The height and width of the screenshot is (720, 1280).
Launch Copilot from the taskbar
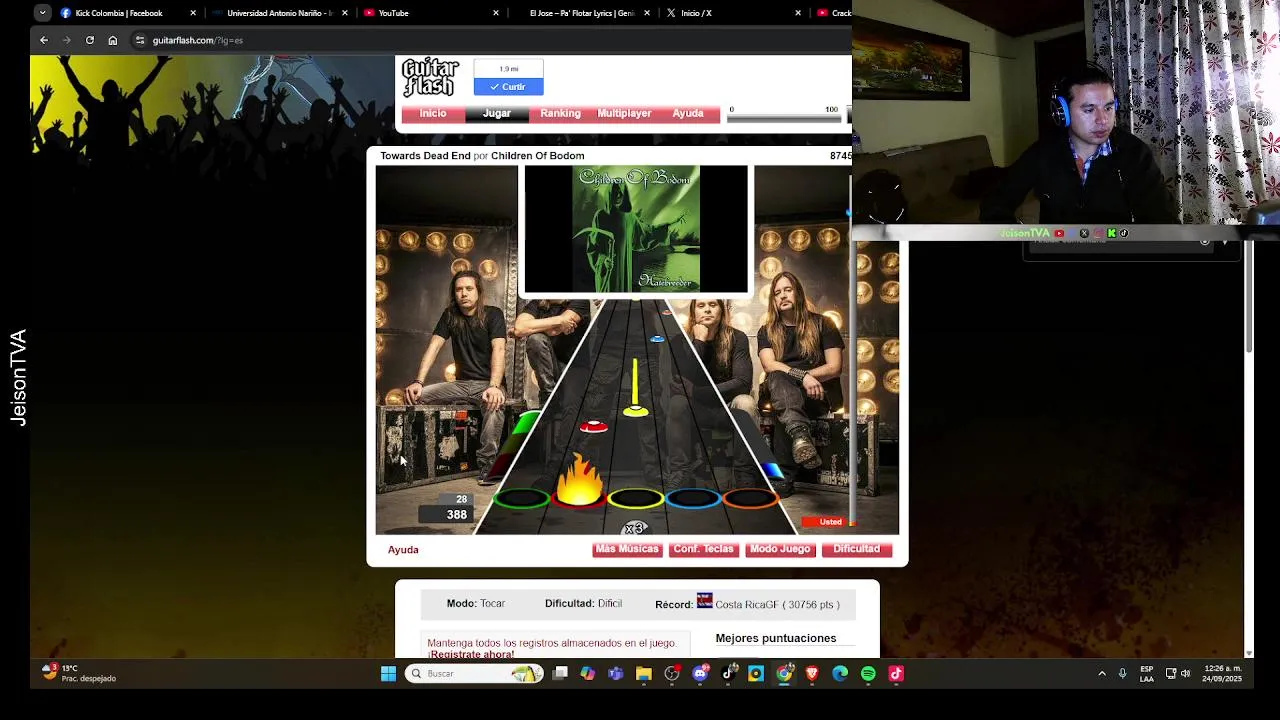click(588, 674)
